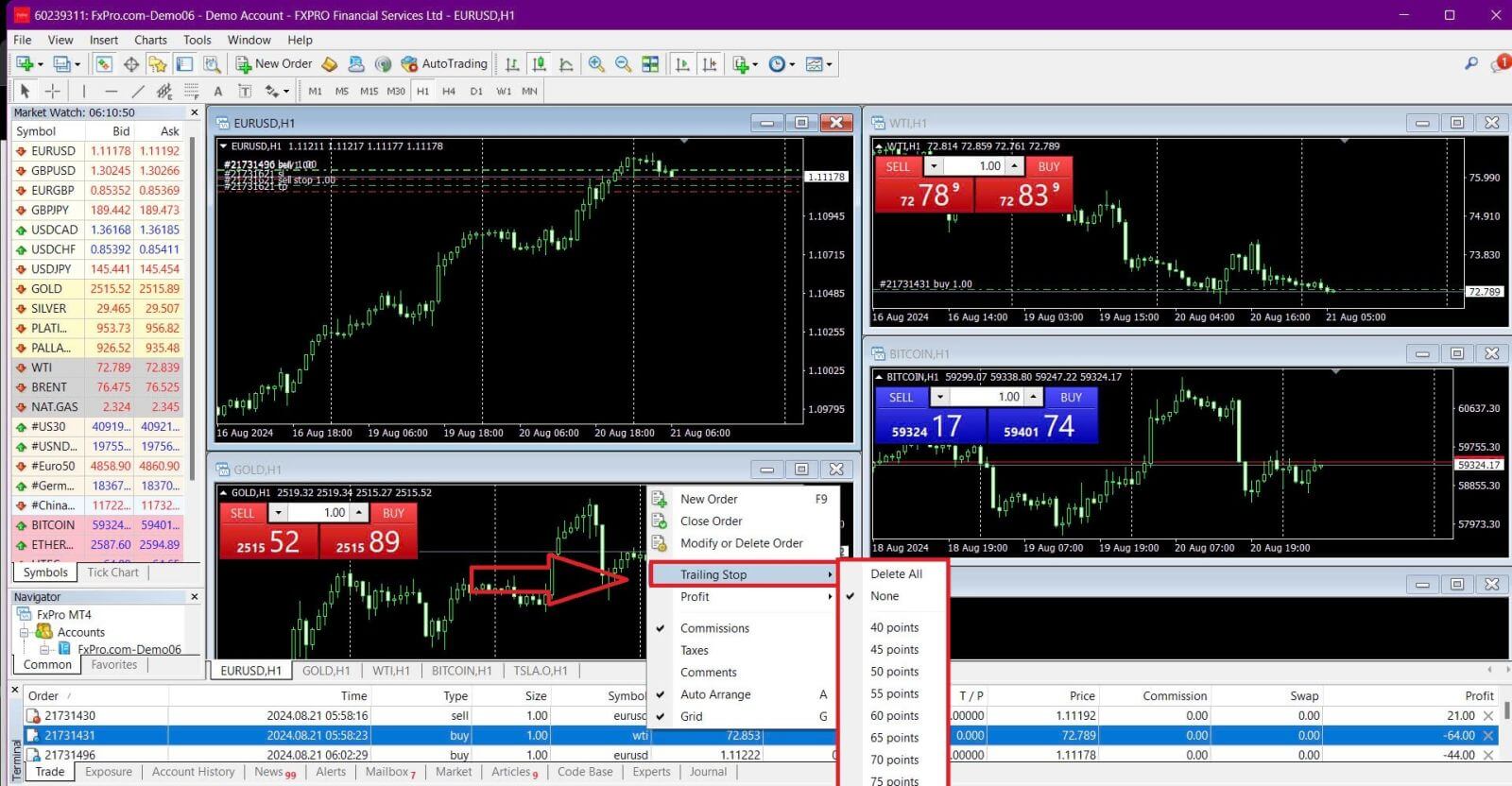Click the New Order toolbar button
The height and width of the screenshot is (786, 1512).
[x=274, y=64]
